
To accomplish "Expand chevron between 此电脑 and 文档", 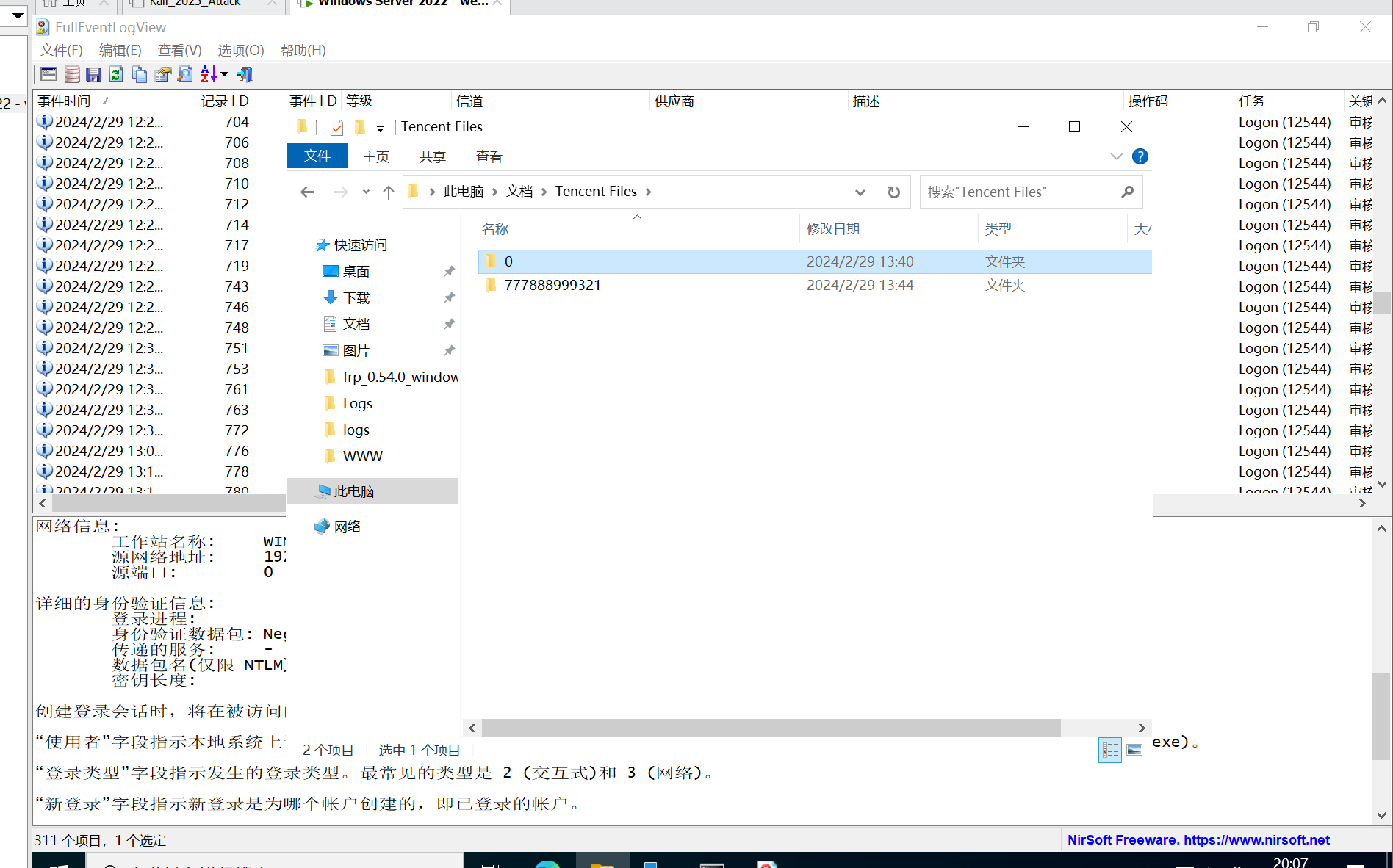I will [x=494, y=192].
